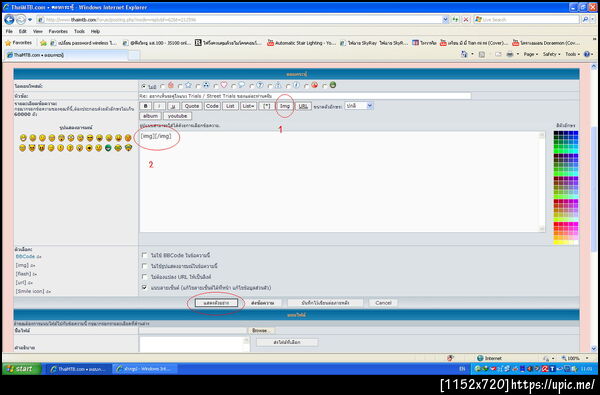
Task: Select the green smiley topic icon radio
Action: pyautogui.click(x=324, y=87)
